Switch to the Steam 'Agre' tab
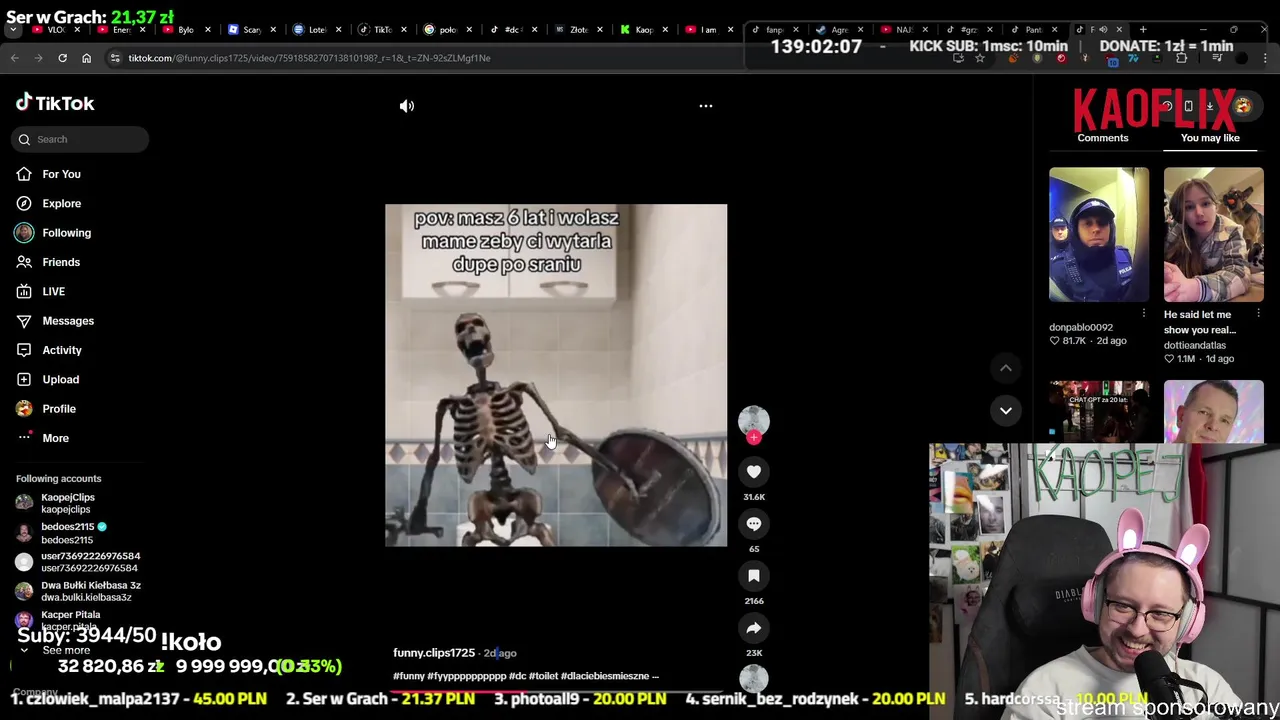 click(x=839, y=30)
